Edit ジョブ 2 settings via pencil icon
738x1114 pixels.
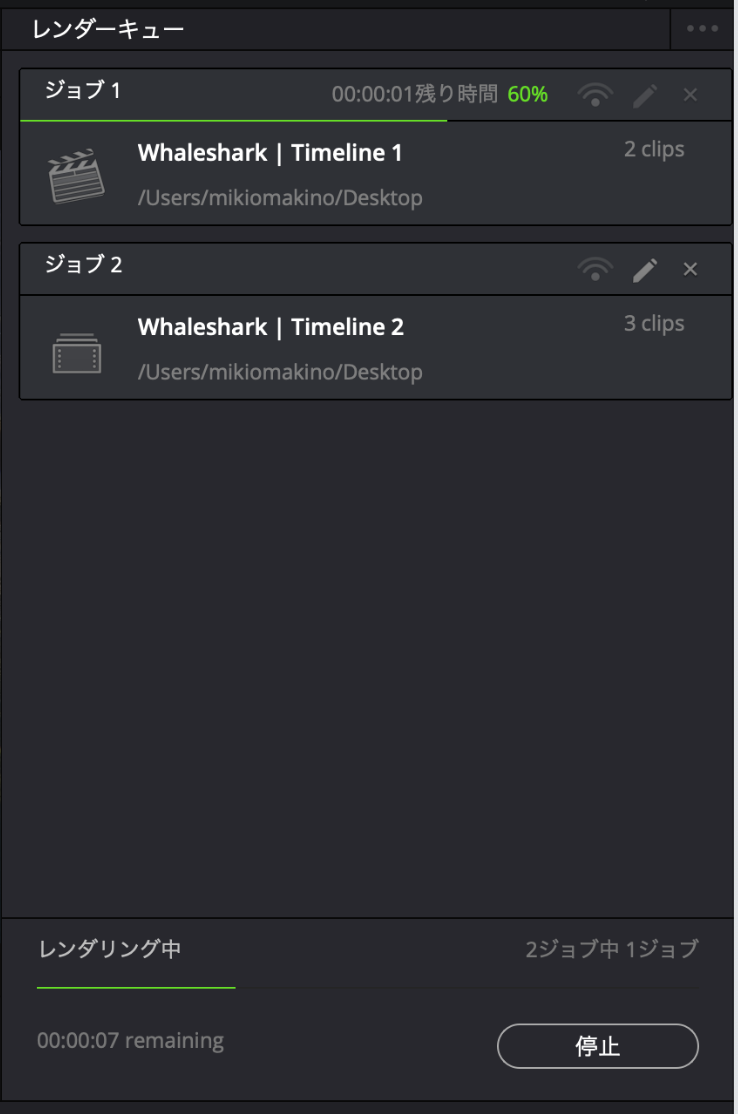(645, 269)
